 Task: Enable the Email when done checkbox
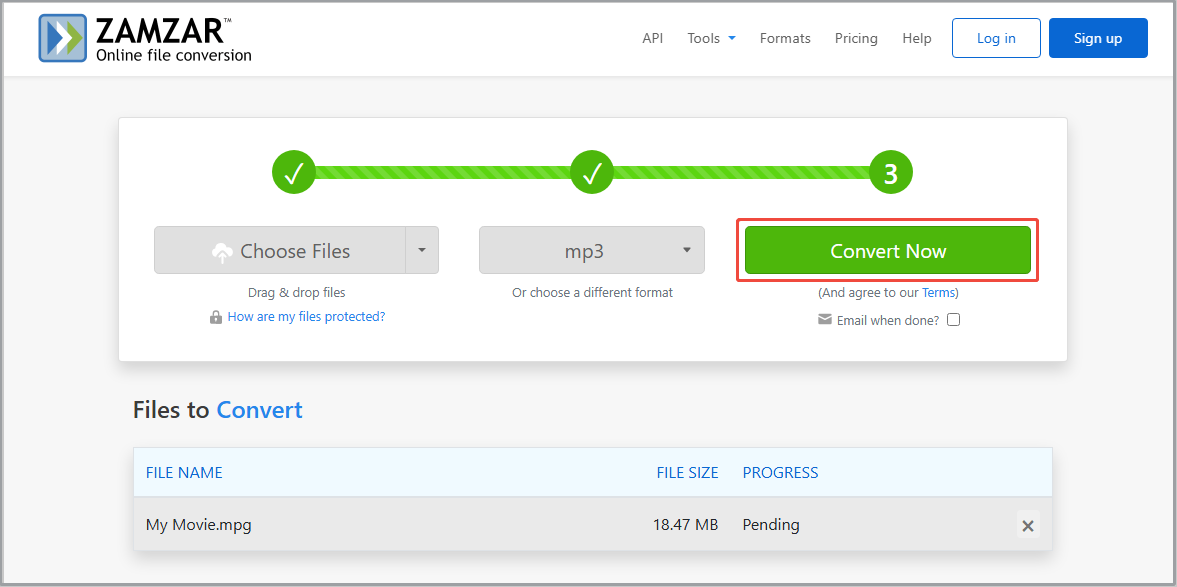tap(953, 320)
